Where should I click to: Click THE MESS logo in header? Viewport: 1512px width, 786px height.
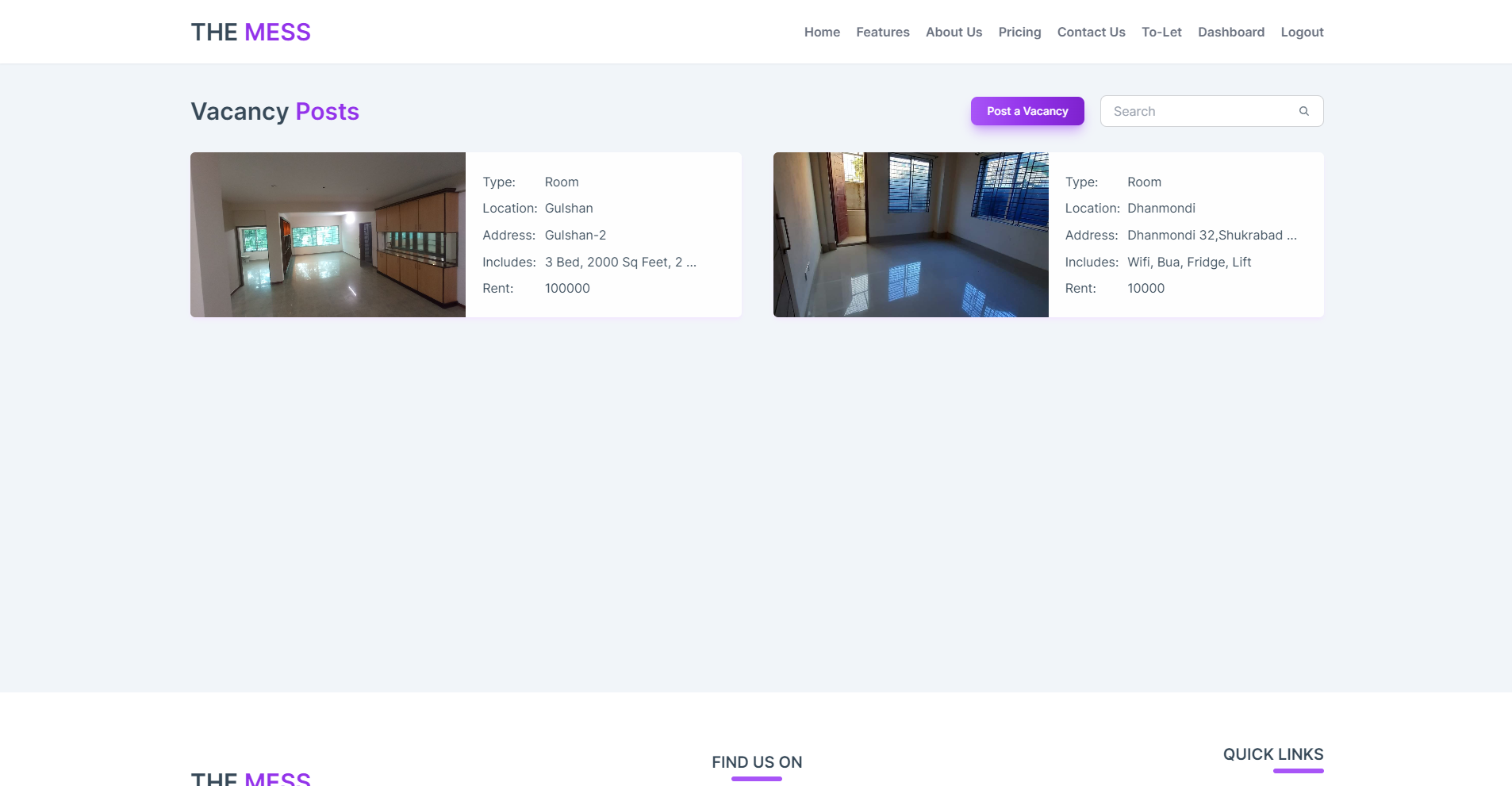pyautogui.click(x=251, y=32)
